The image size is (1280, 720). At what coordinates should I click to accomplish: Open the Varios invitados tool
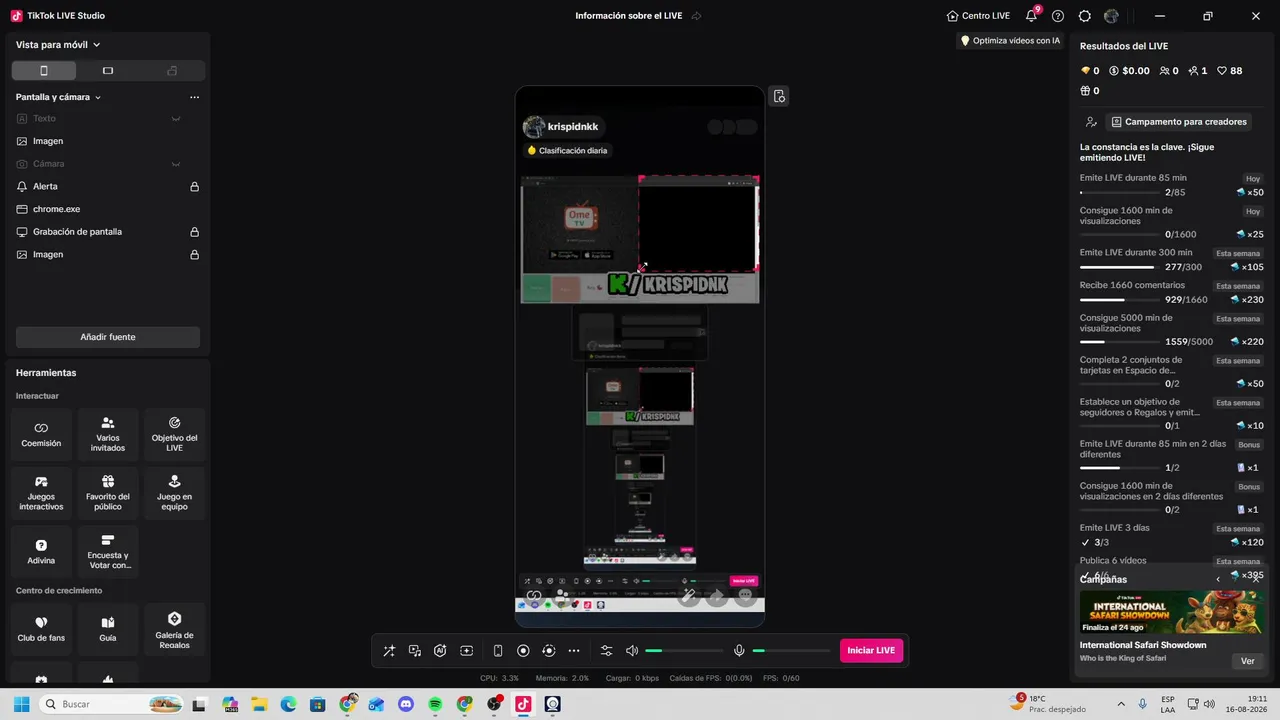(108, 435)
